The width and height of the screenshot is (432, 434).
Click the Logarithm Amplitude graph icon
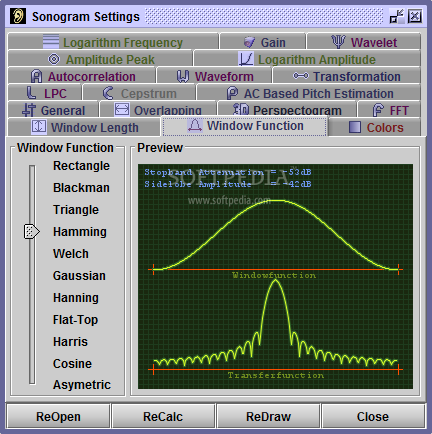(246, 59)
